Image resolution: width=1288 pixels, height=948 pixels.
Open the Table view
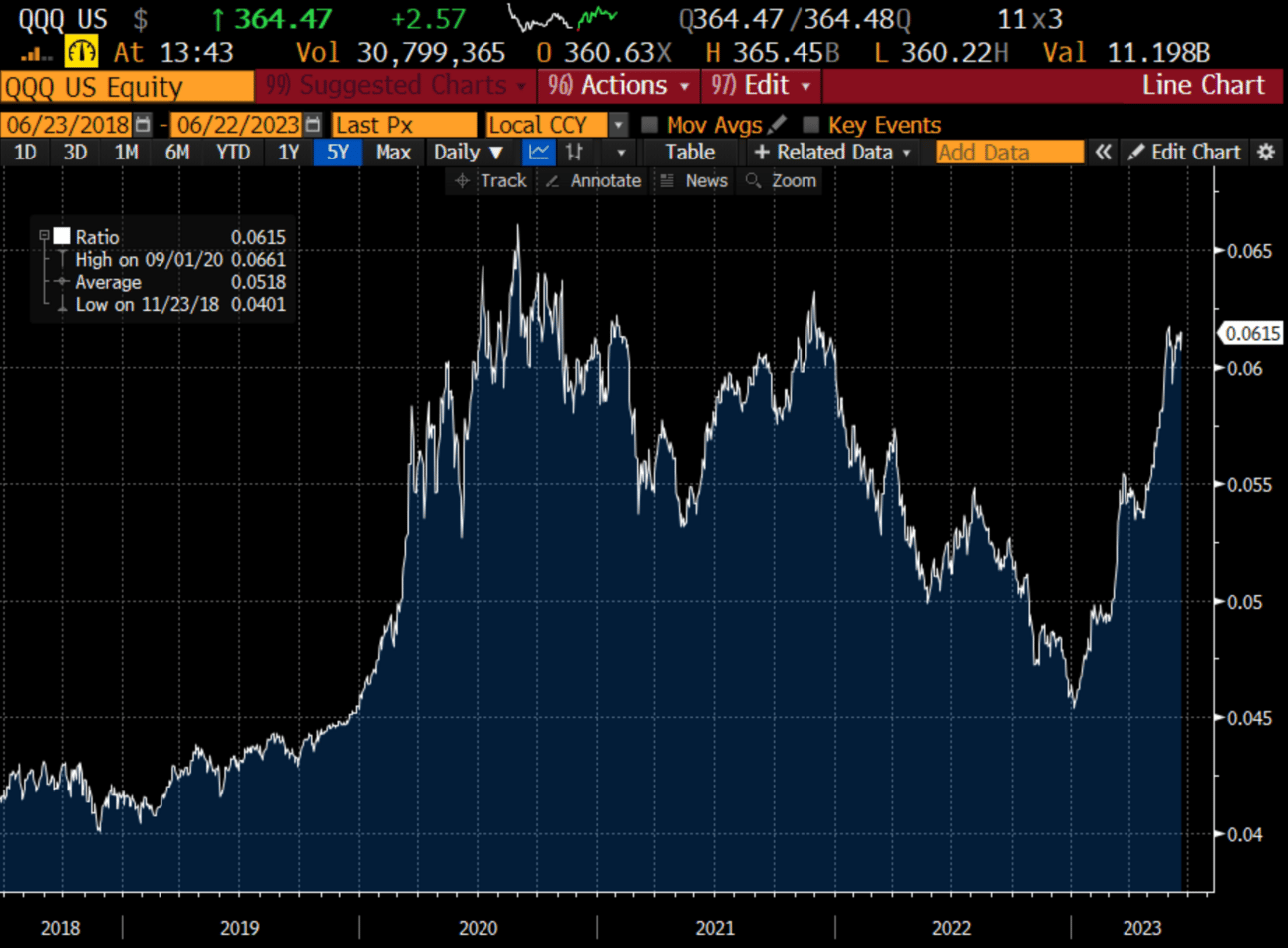pos(690,153)
